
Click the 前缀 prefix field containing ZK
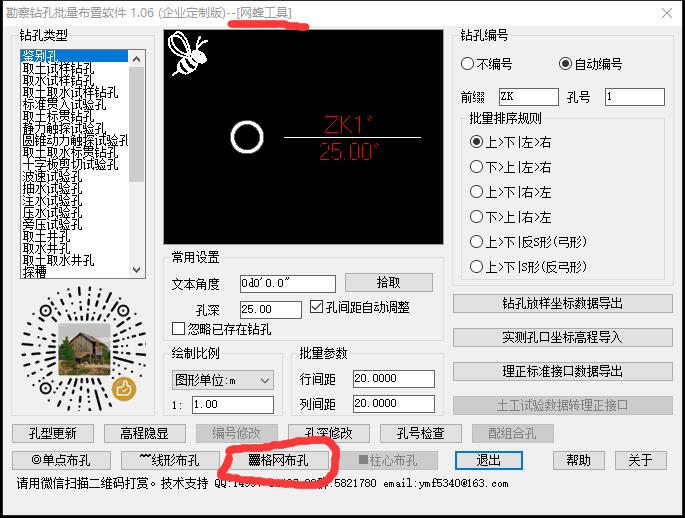(x=527, y=97)
